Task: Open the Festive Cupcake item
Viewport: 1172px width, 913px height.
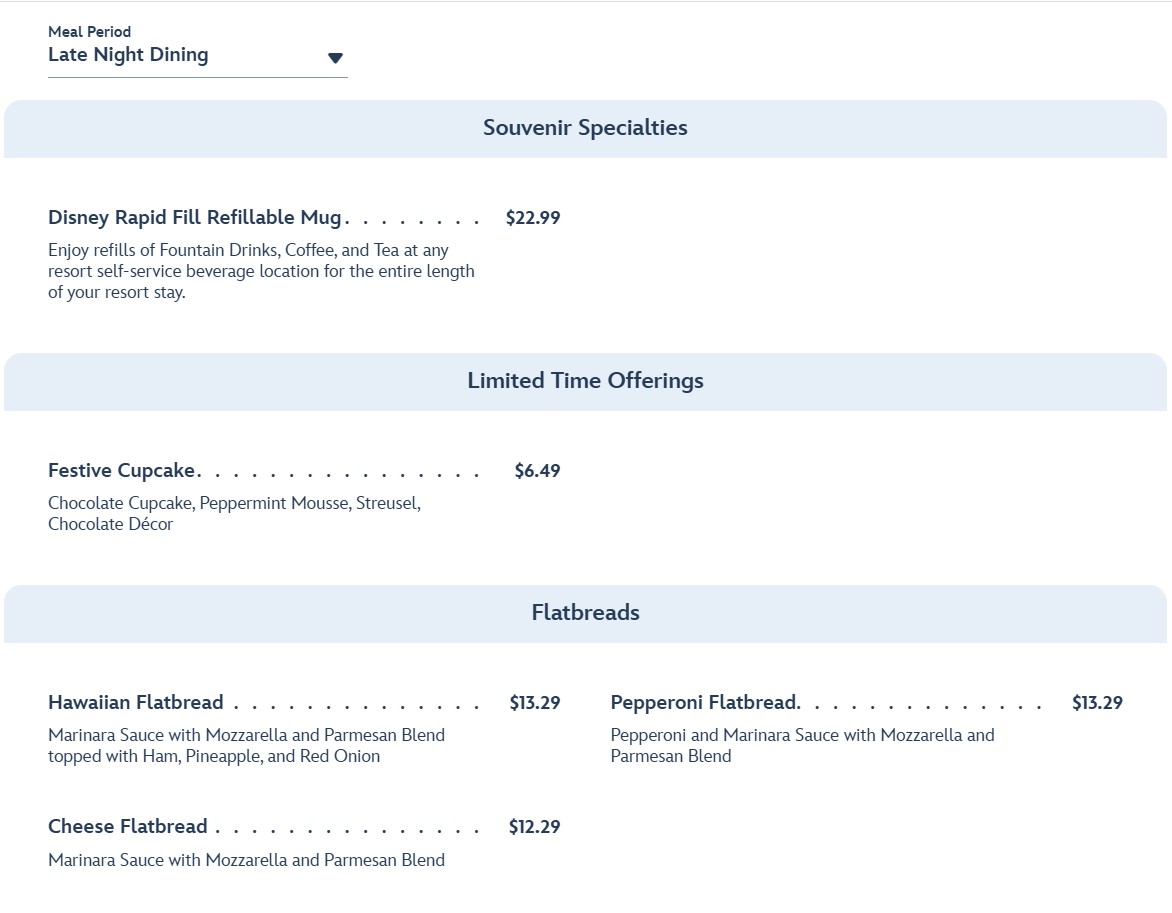Action: (122, 471)
